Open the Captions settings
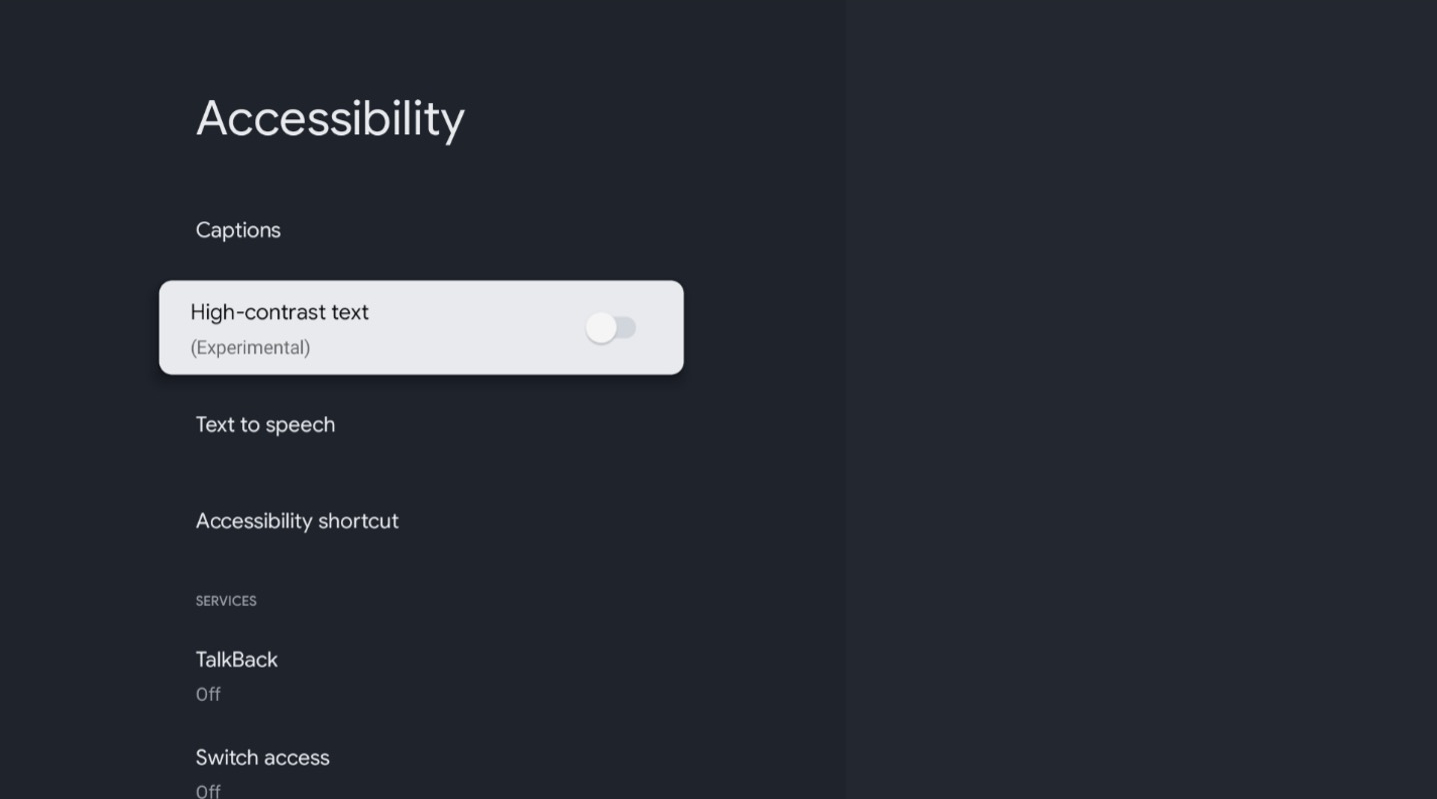1437x799 pixels. pyautogui.click(x=421, y=230)
